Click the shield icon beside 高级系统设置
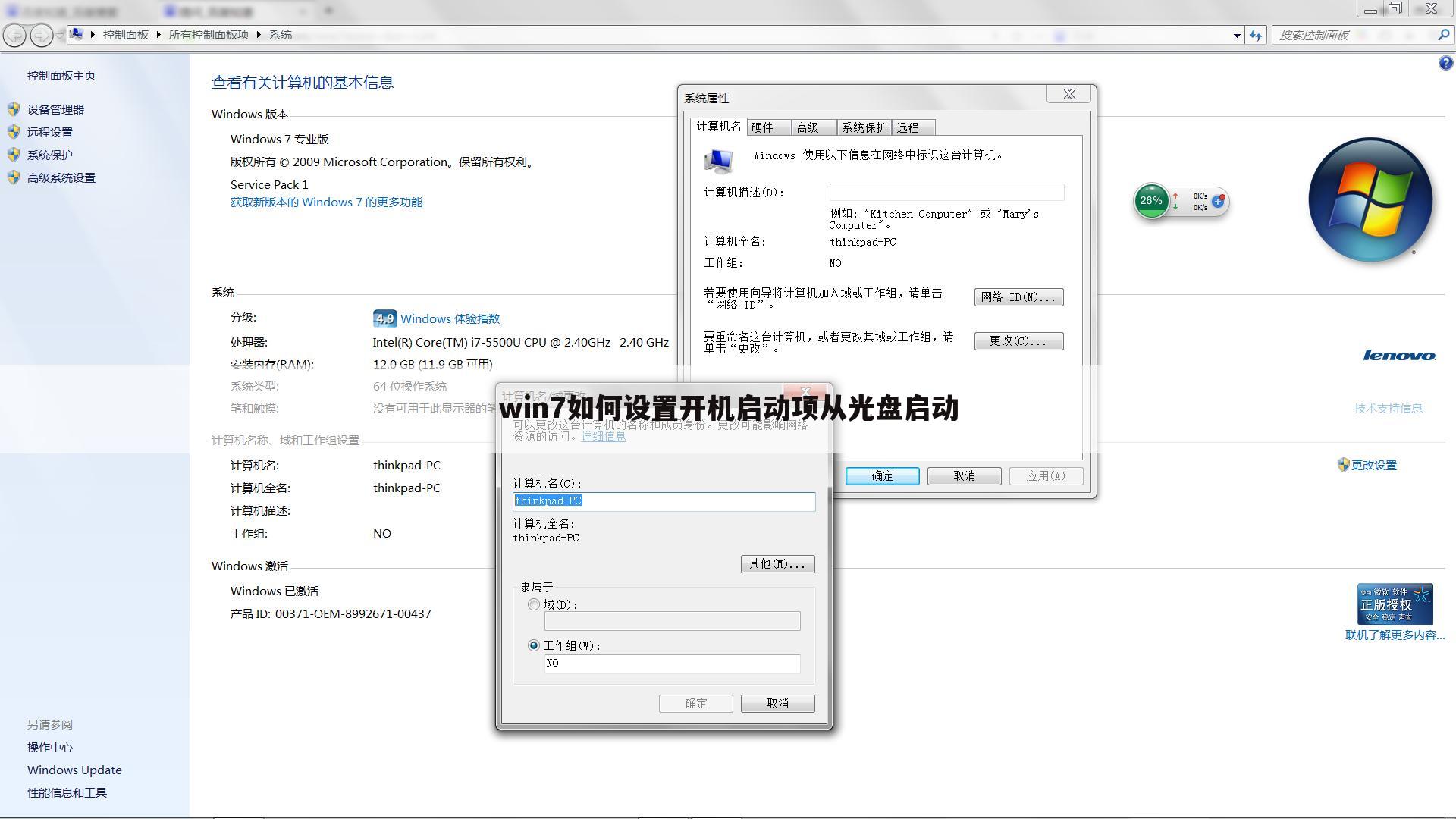The image size is (1456, 819). coord(14,177)
